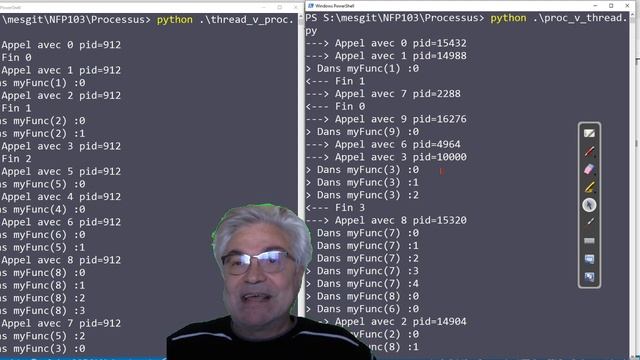This screenshot has width=640, height=360.
Task: Select the pink eraser tool
Action: 589,169
